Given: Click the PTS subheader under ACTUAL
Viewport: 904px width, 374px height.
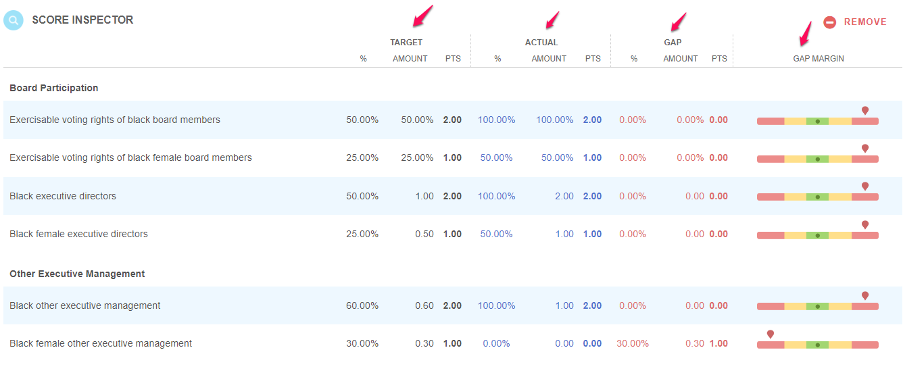Looking at the screenshot, I should pos(593,59).
